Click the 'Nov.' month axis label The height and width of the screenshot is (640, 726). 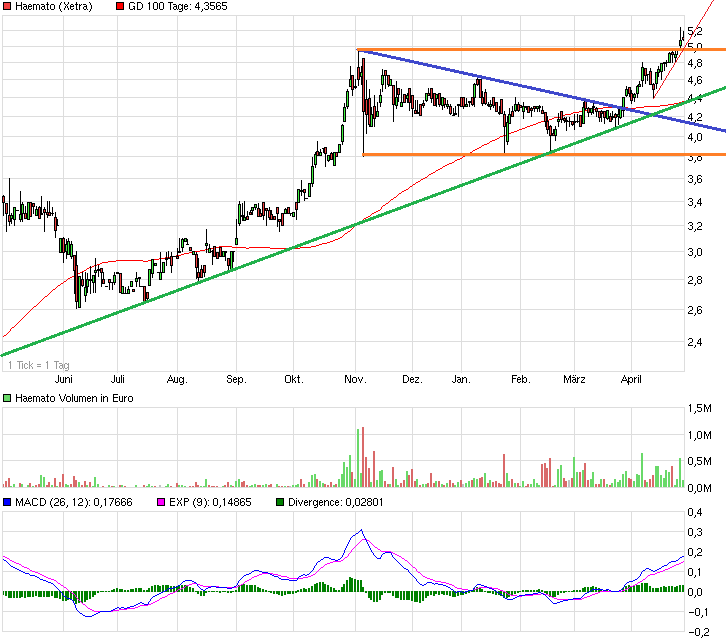click(355, 380)
